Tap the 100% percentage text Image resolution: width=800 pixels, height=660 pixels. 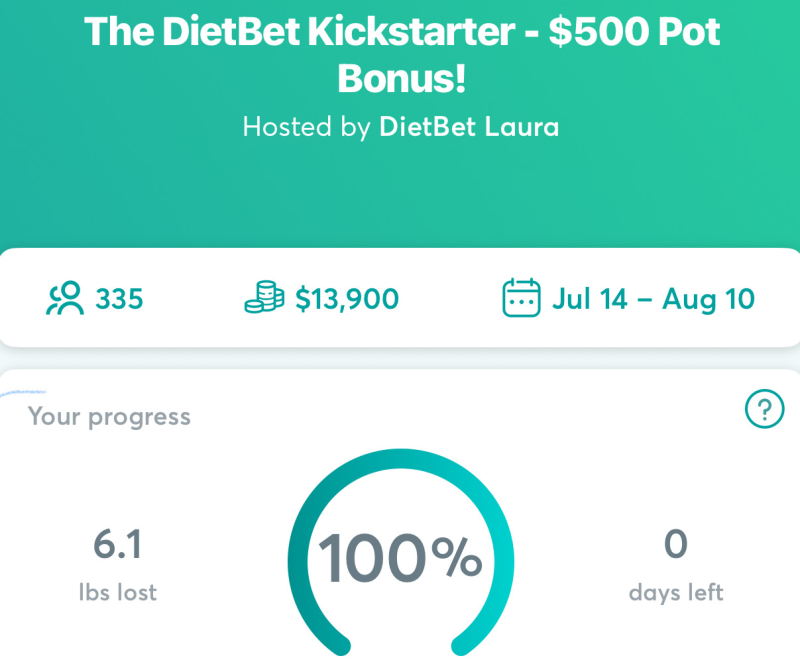(x=400, y=558)
